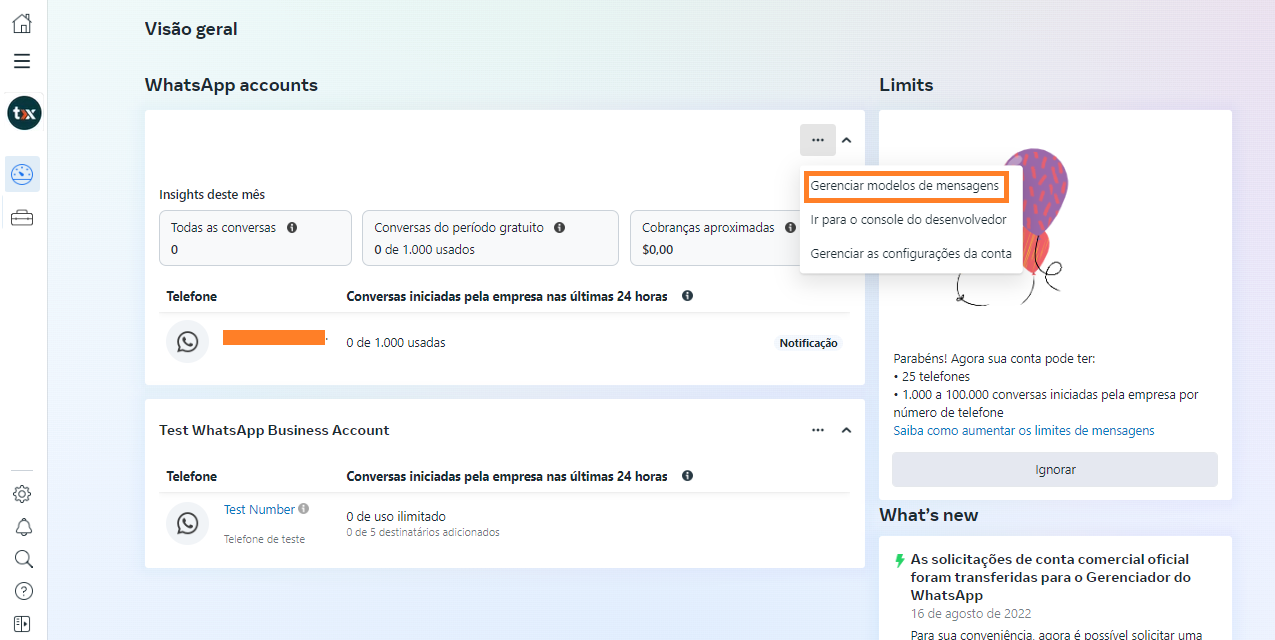Choose Gerenciar as configurações da conta
Screen dimensions: 1275x640
pos(911,253)
